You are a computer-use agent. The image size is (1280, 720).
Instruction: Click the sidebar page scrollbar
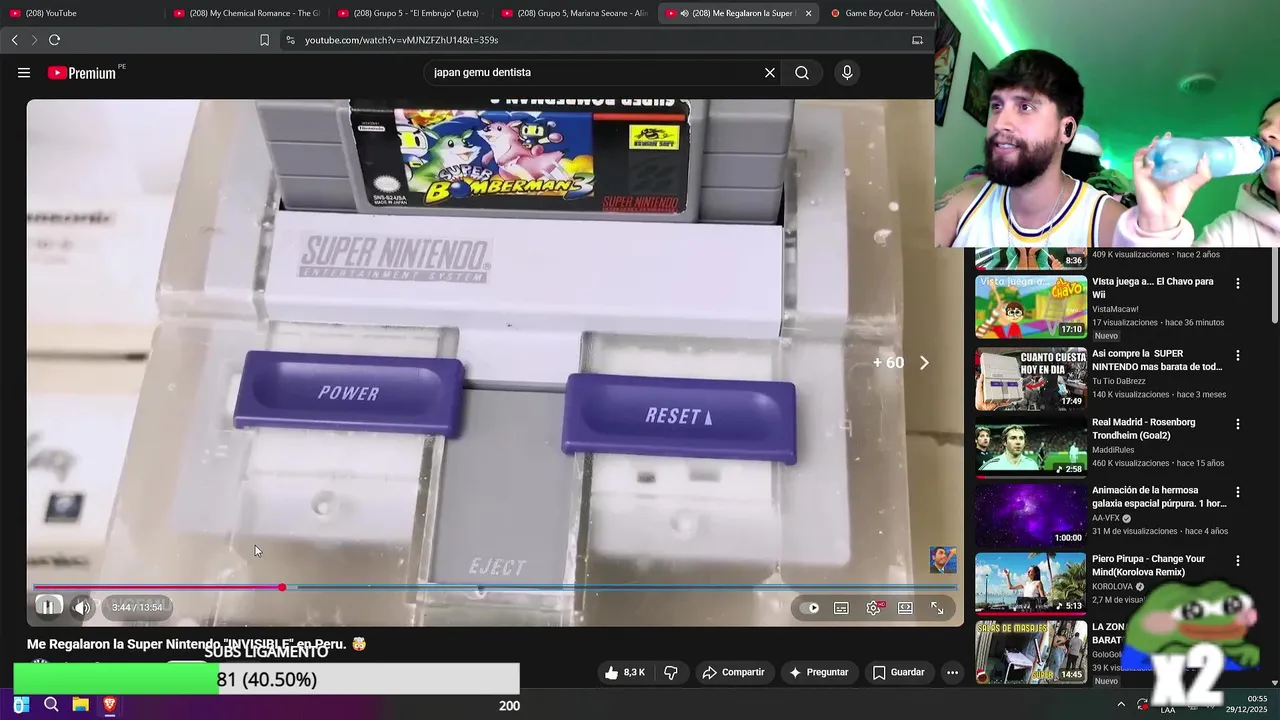pos(1274,285)
